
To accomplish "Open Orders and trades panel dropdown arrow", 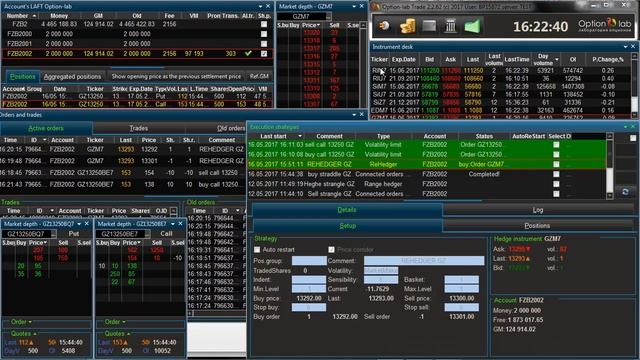I will tap(354, 115).
